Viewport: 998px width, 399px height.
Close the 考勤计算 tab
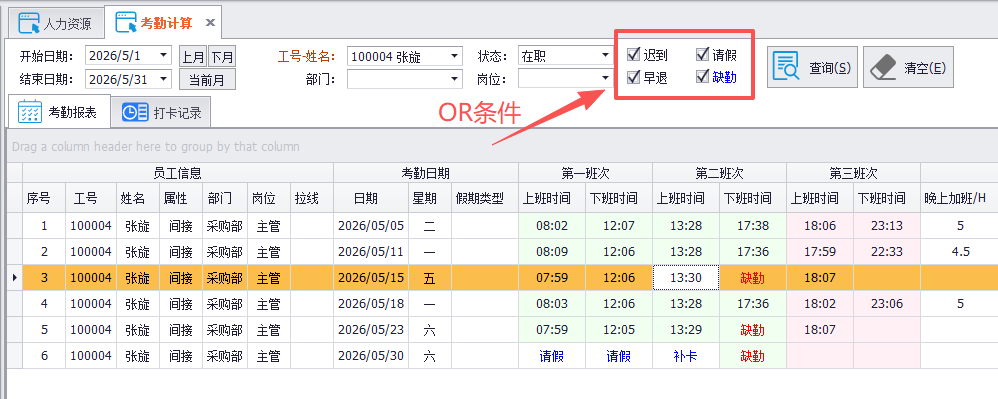tap(211, 24)
